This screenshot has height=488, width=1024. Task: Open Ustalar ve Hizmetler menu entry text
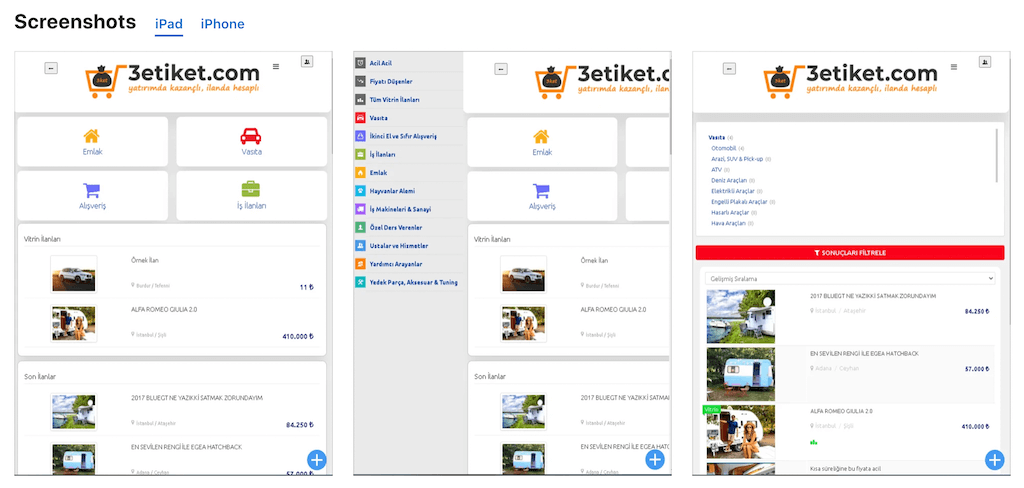pyautogui.click(x=399, y=246)
